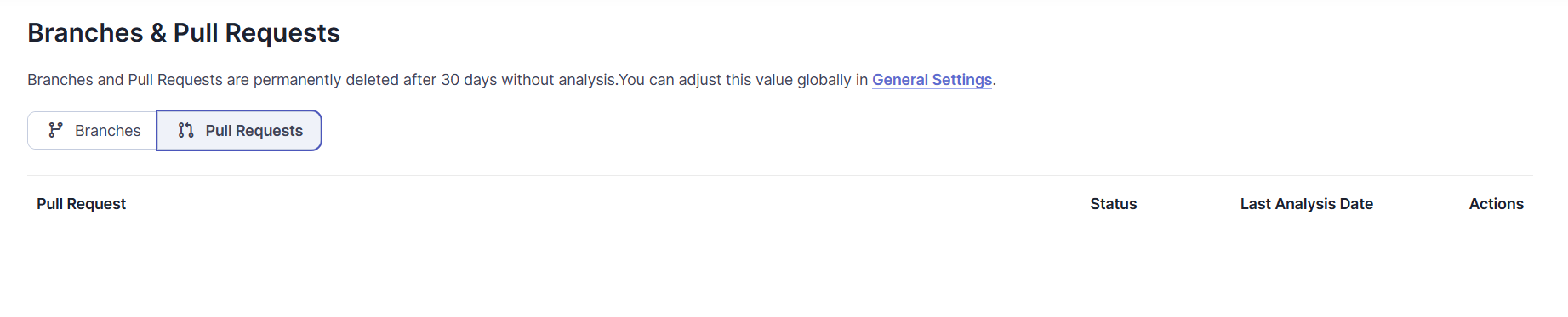
Task: Click the Branches & Pull Requests page heading
Action: click(x=184, y=32)
